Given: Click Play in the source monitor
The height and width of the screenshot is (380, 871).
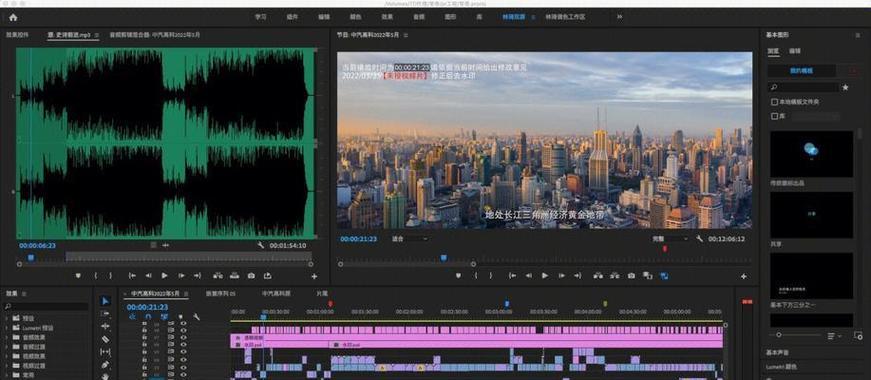Looking at the screenshot, I should [164, 276].
